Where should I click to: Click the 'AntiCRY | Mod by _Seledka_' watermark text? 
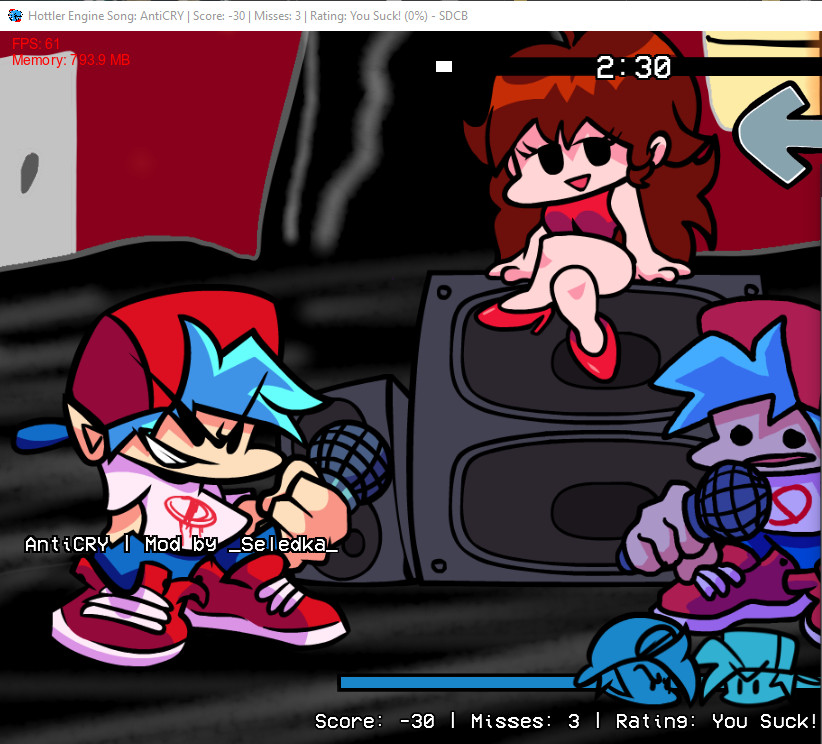181,545
